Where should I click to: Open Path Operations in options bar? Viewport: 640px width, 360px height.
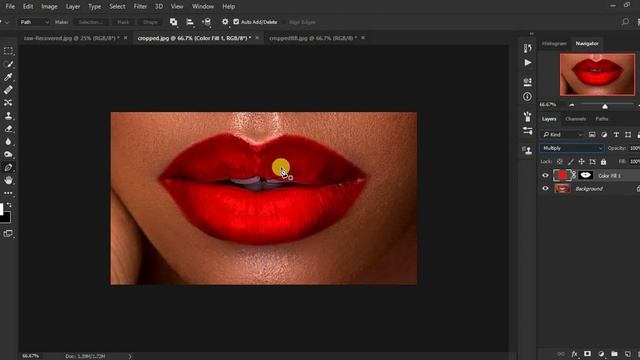click(173, 22)
